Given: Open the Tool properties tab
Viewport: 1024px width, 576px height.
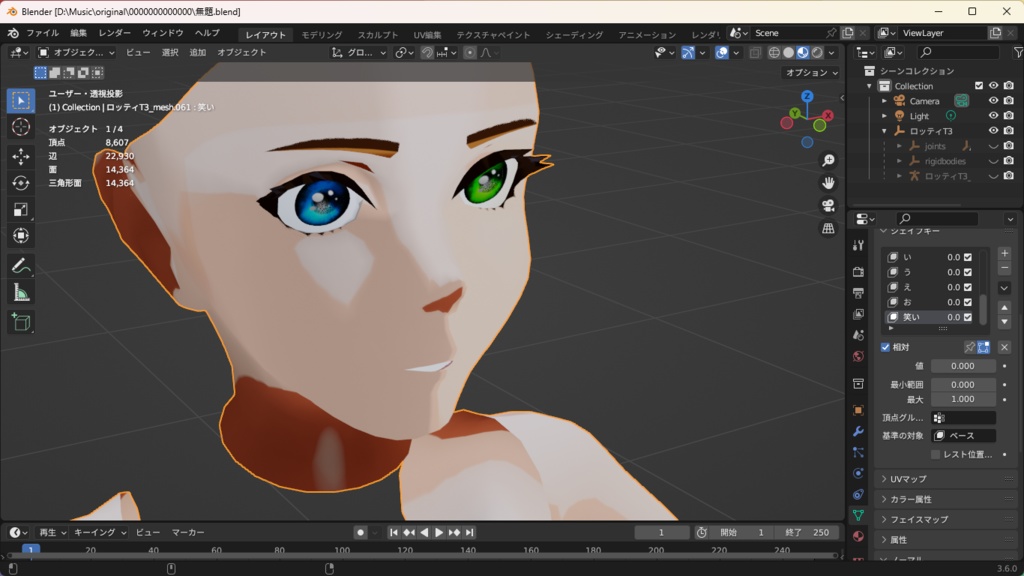Looking at the screenshot, I should 858,245.
